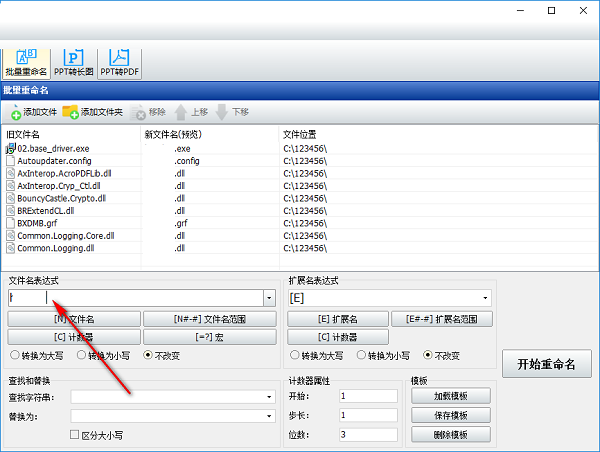Select filename 转换为大写 radio option
The image size is (600, 452).
14,355
